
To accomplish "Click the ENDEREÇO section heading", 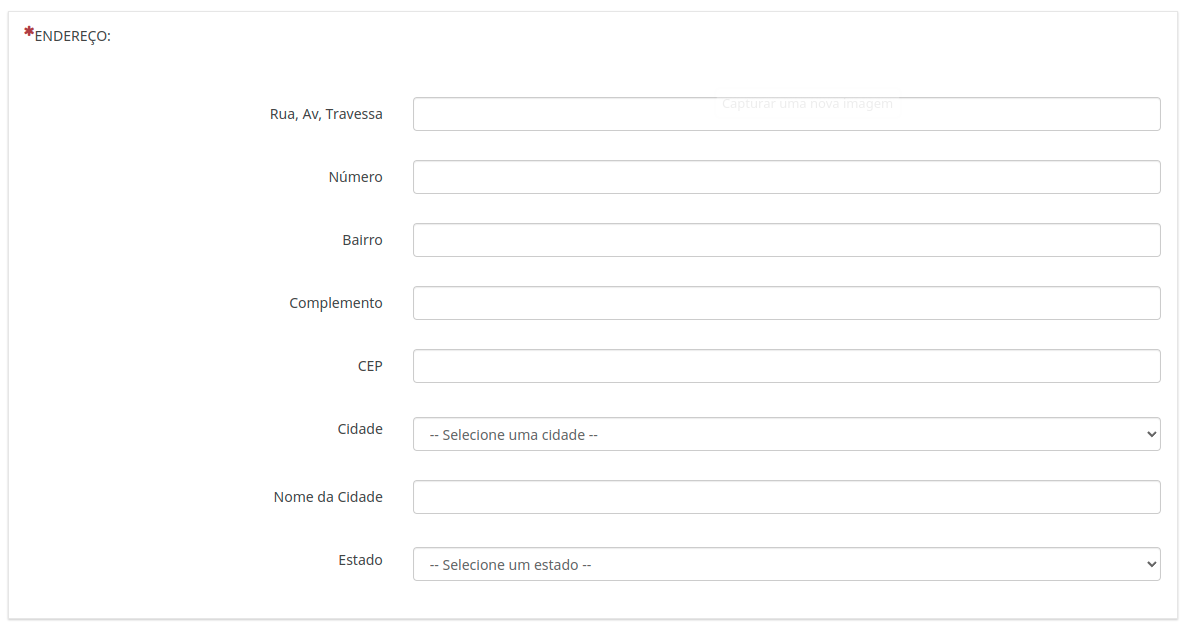I will (x=73, y=37).
